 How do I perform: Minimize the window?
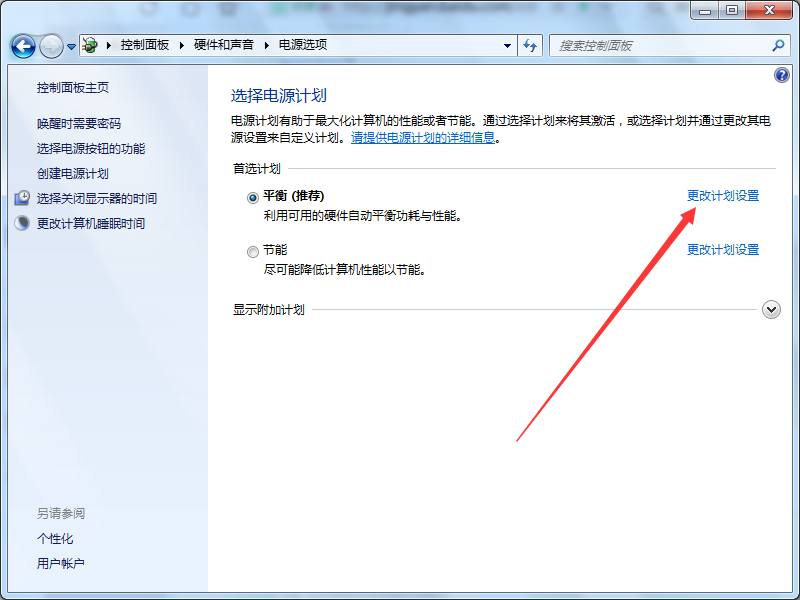pos(705,10)
